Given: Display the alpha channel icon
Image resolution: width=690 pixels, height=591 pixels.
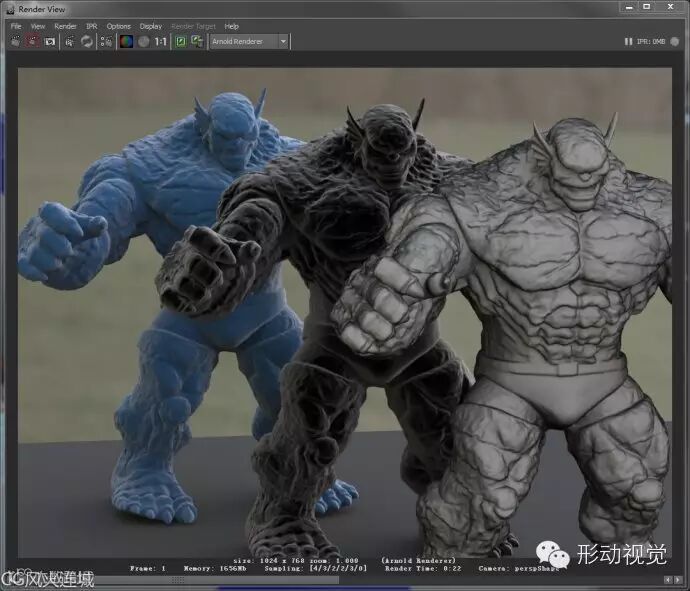Looking at the screenshot, I should (143, 41).
